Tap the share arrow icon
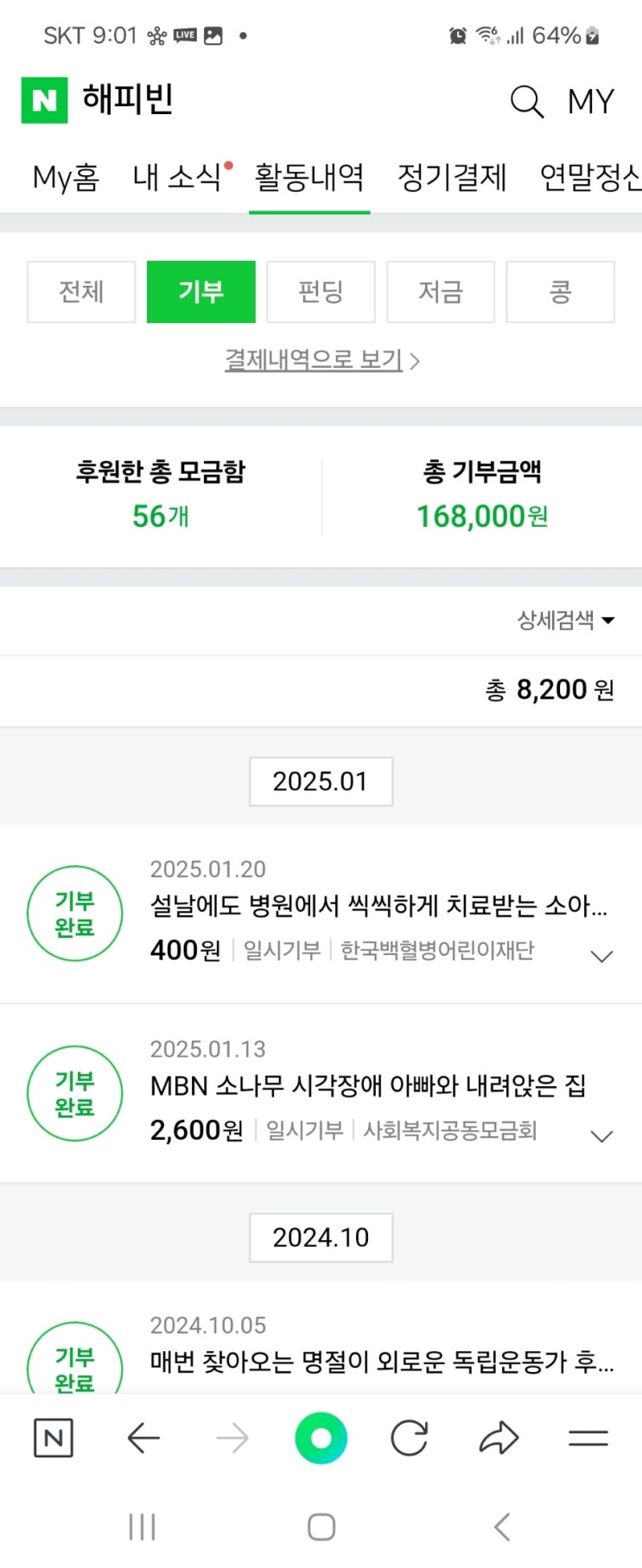This screenshot has width=642, height=1568. [x=499, y=1438]
